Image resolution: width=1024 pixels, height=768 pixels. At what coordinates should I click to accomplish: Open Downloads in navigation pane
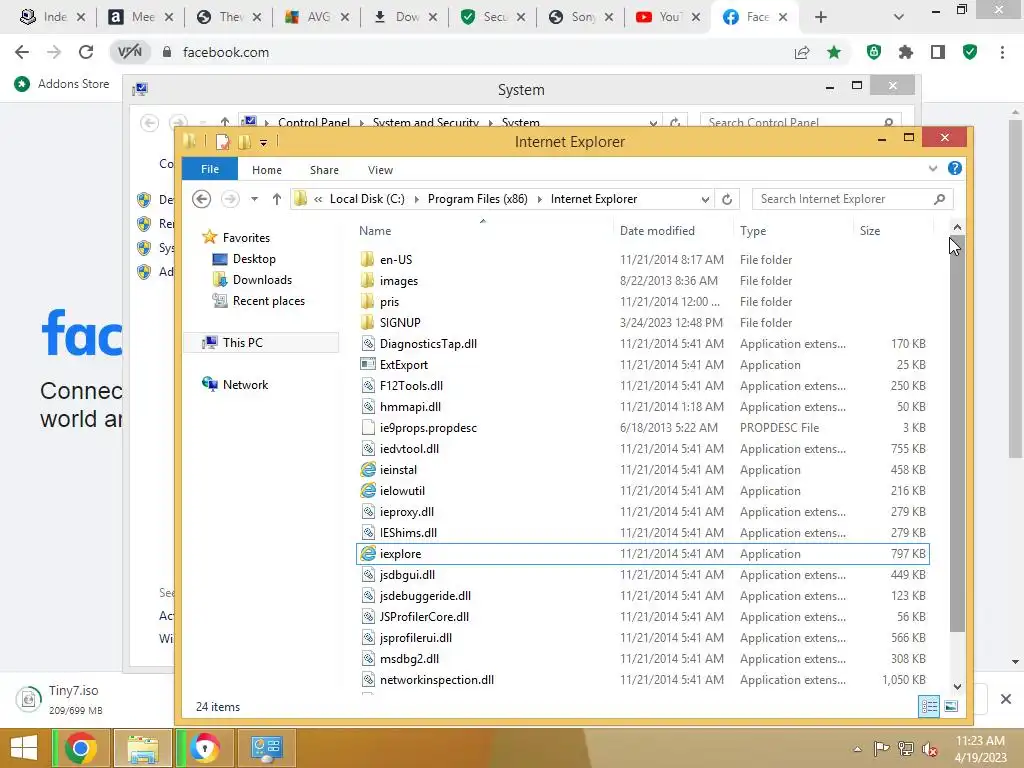(262, 280)
